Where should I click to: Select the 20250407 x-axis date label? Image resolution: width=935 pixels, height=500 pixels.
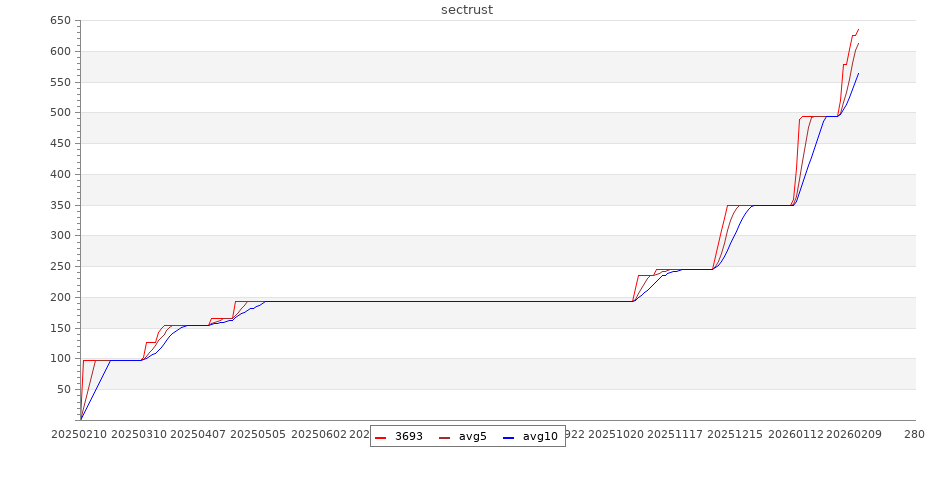(x=199, y=434)
